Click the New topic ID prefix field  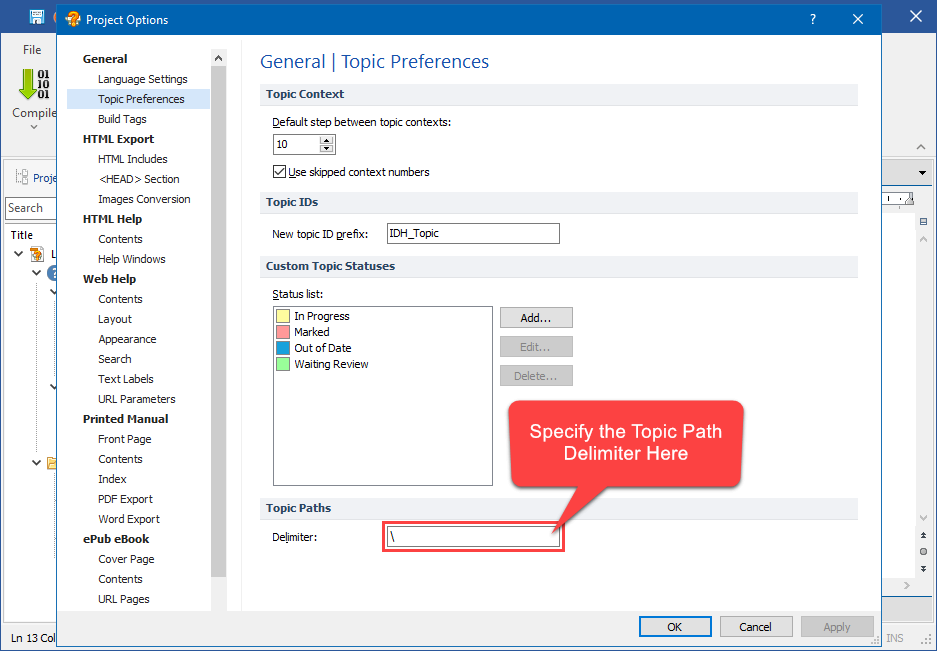pyautogui.click(x=473, y=233)
